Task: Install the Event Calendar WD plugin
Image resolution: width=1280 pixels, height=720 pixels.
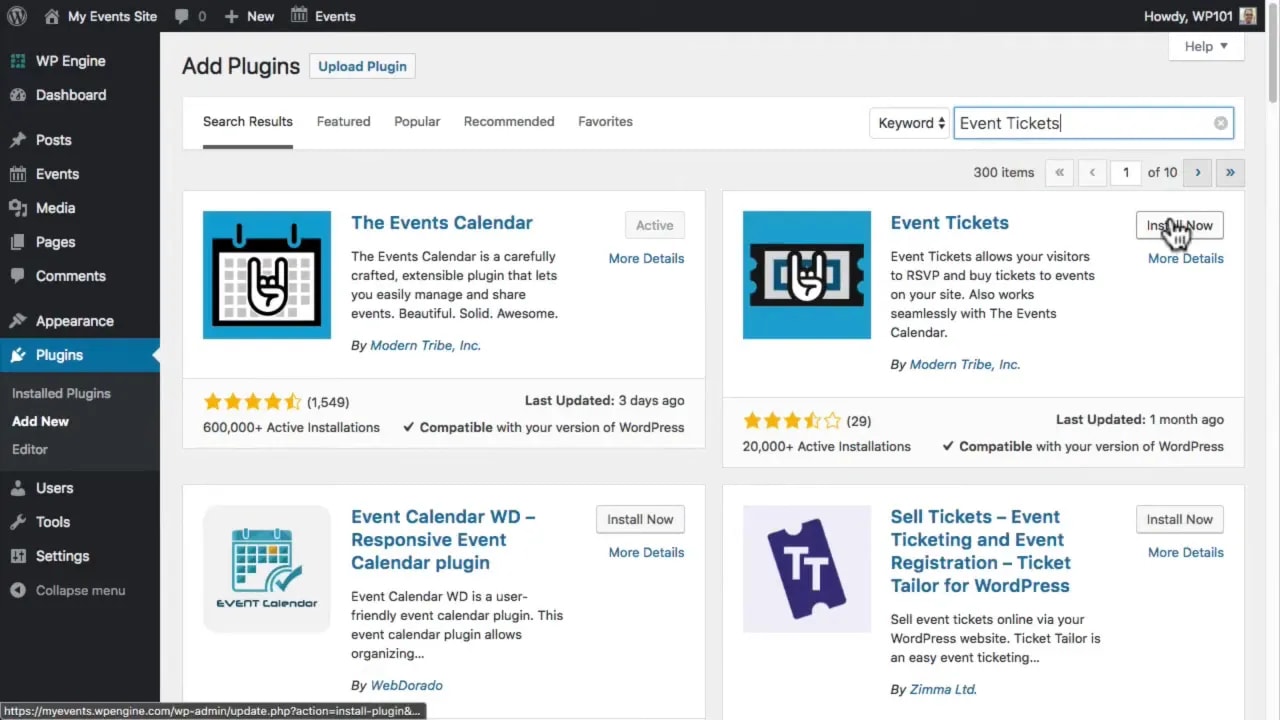Action: click(x=640, y=519)
